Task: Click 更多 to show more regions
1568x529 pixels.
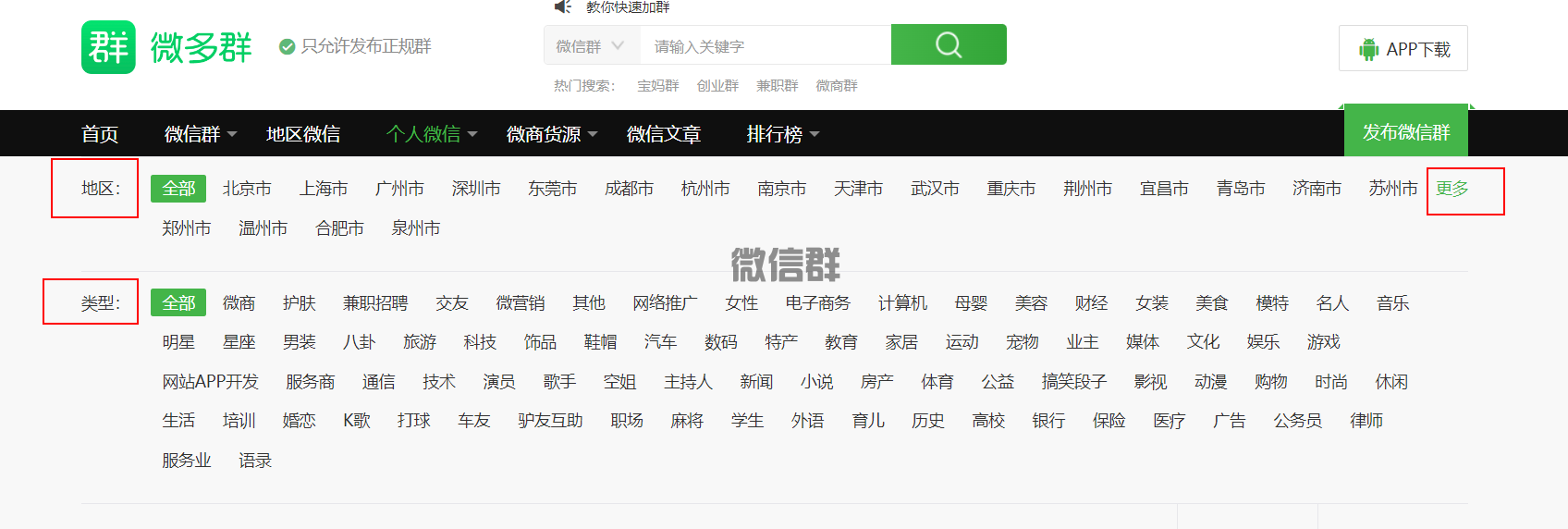Action: click(1452, 189)
